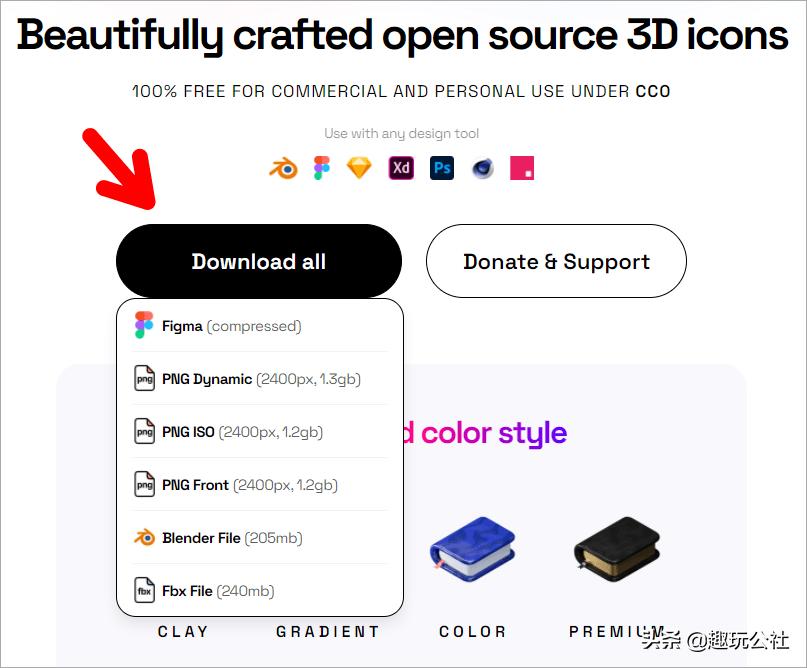807x668 pixels.
Task: Click the Blender logo in the design tool row
Action: point(283,168)
